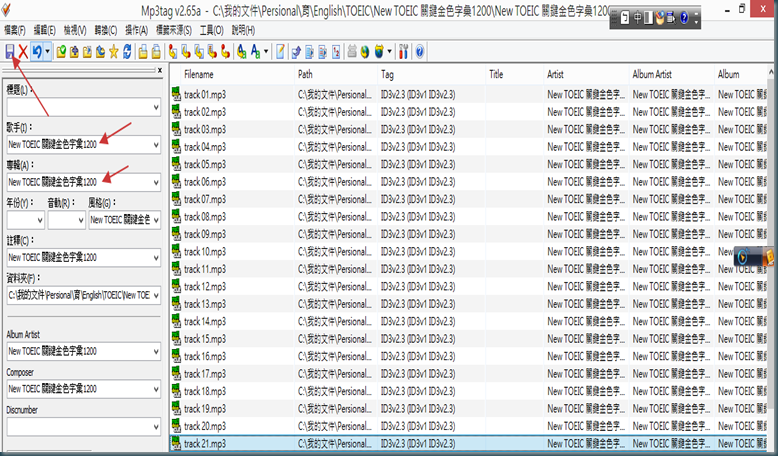The height and width of the screenshot is (456, 778).
Task: Open the 標籤來源(S) menu
Action: pos(174,30)
